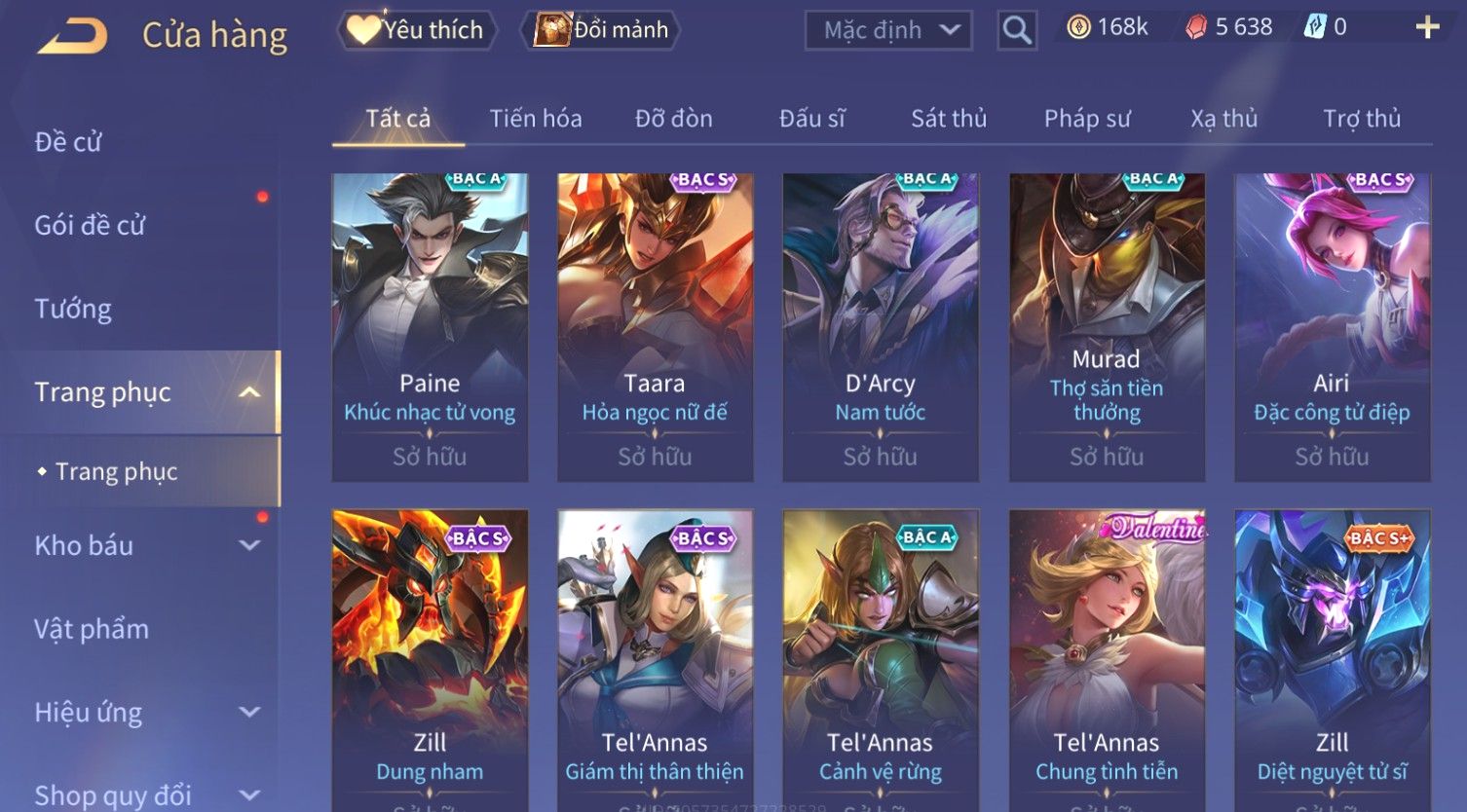Go to Gói đề cử sidebar item
Image resolution: width=1467 pixels, height=812 pixels.
(90, 226)
